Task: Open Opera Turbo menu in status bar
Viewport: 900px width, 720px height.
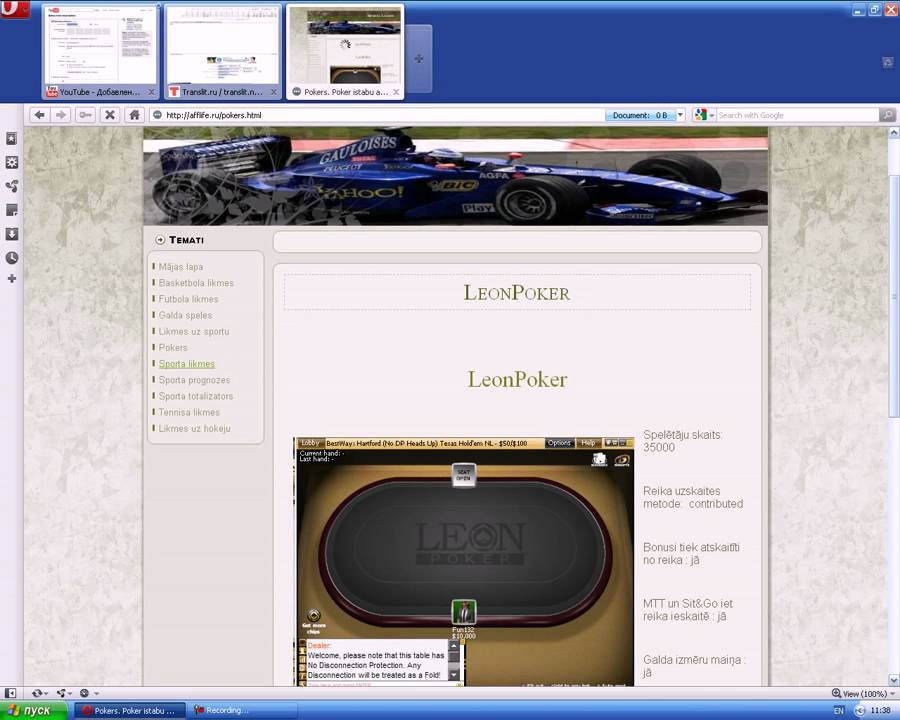Action: coord(89,693)
